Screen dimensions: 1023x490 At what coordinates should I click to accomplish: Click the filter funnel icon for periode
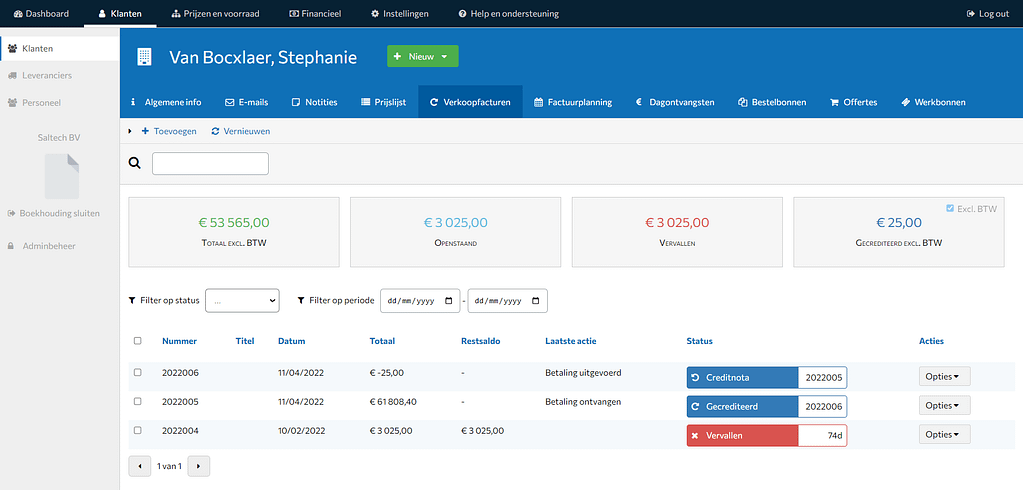(301, 301)
